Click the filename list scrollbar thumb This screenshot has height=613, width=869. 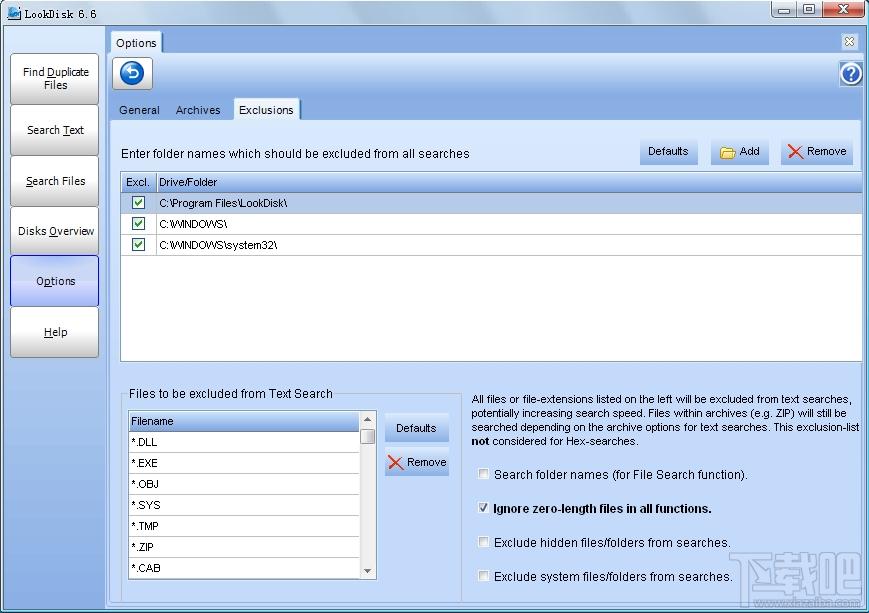point(367,437)
